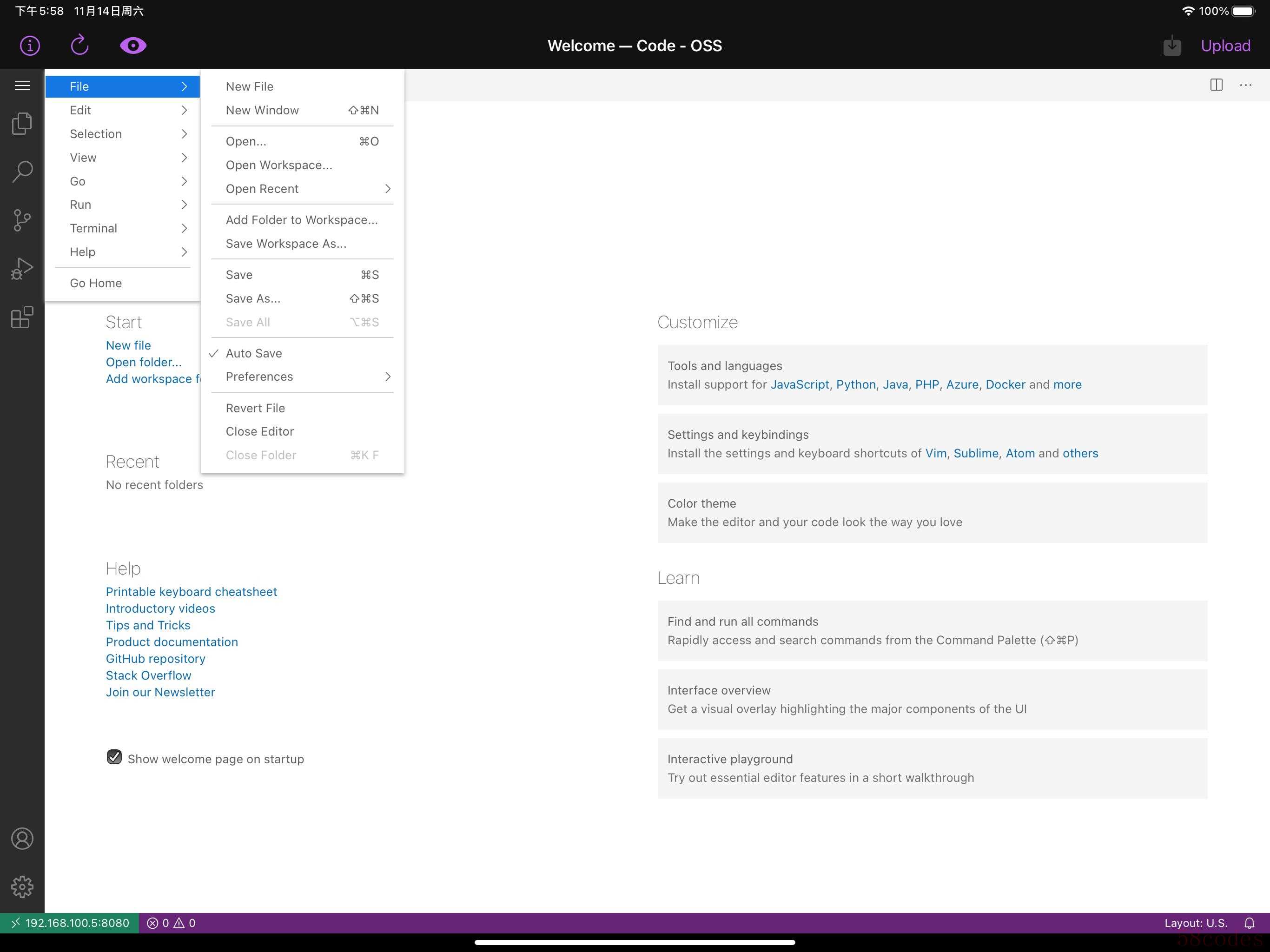Open the More Actions ellipsis
This screenshot has width=1270, height=952.
(x=1245, y=85)
